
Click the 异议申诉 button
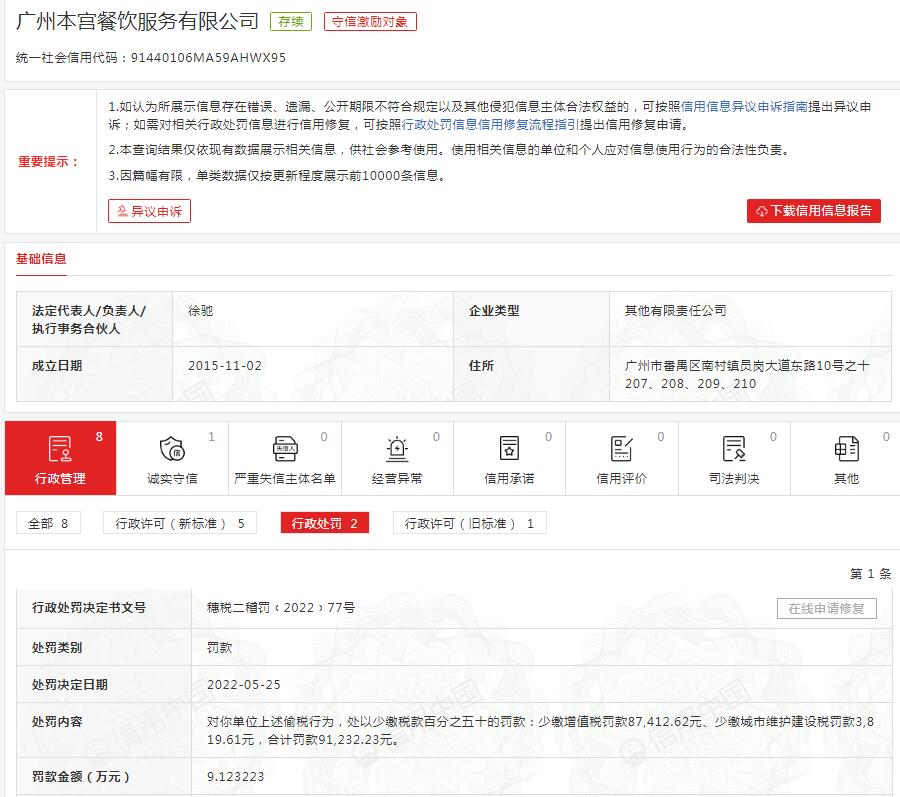(x=149, y=211)
